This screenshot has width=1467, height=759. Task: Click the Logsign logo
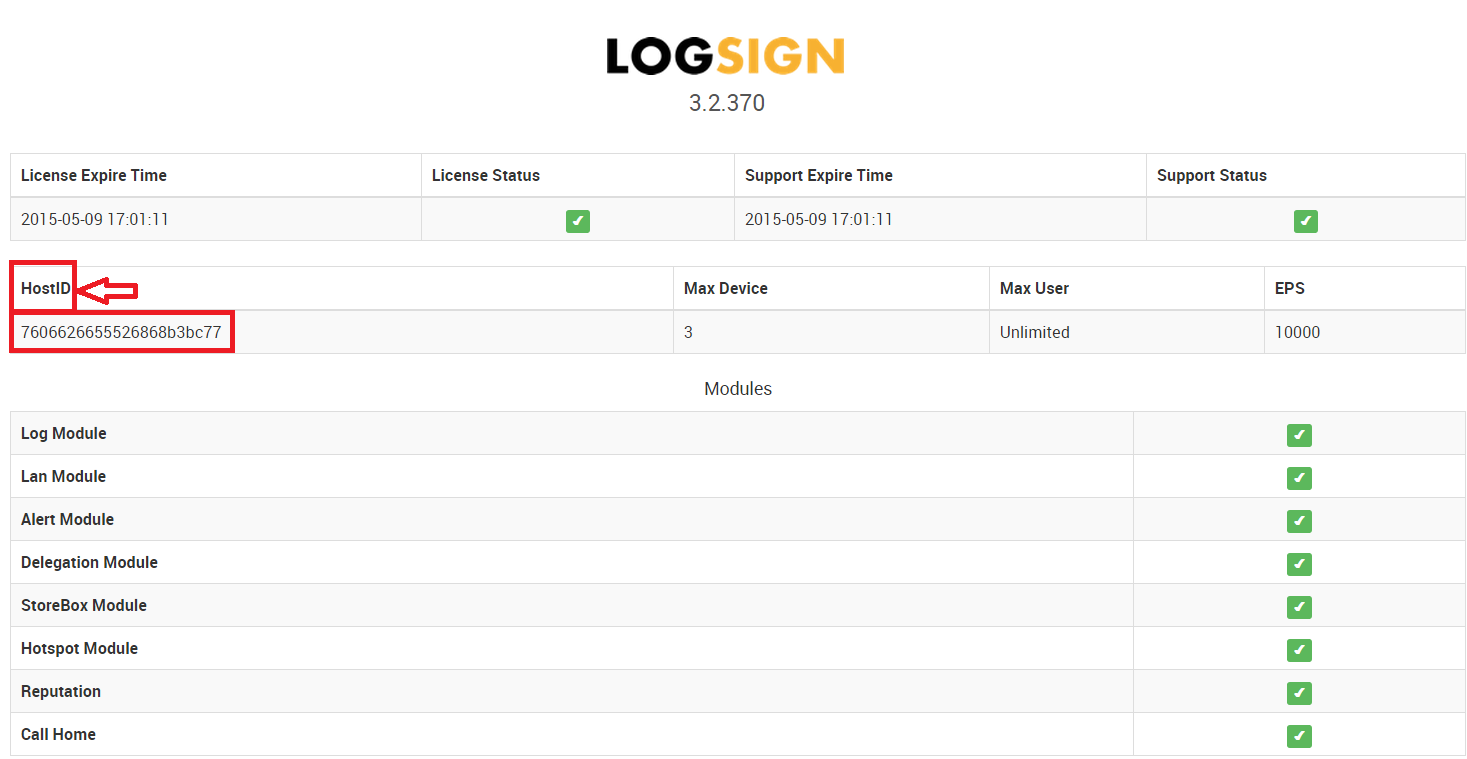pyautogui.click(x=726, y=57)
